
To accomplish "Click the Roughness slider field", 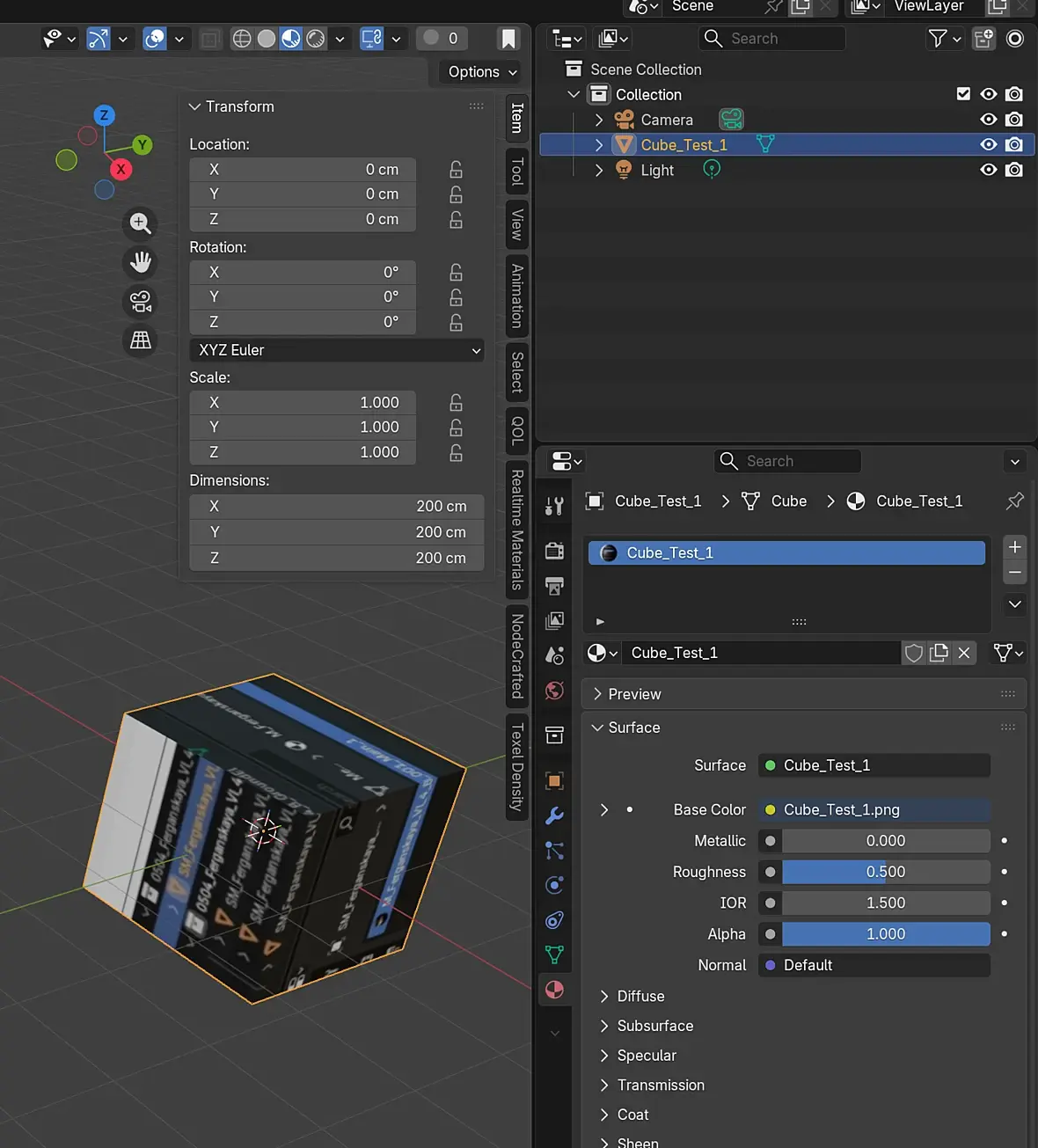I will point(885,872).
